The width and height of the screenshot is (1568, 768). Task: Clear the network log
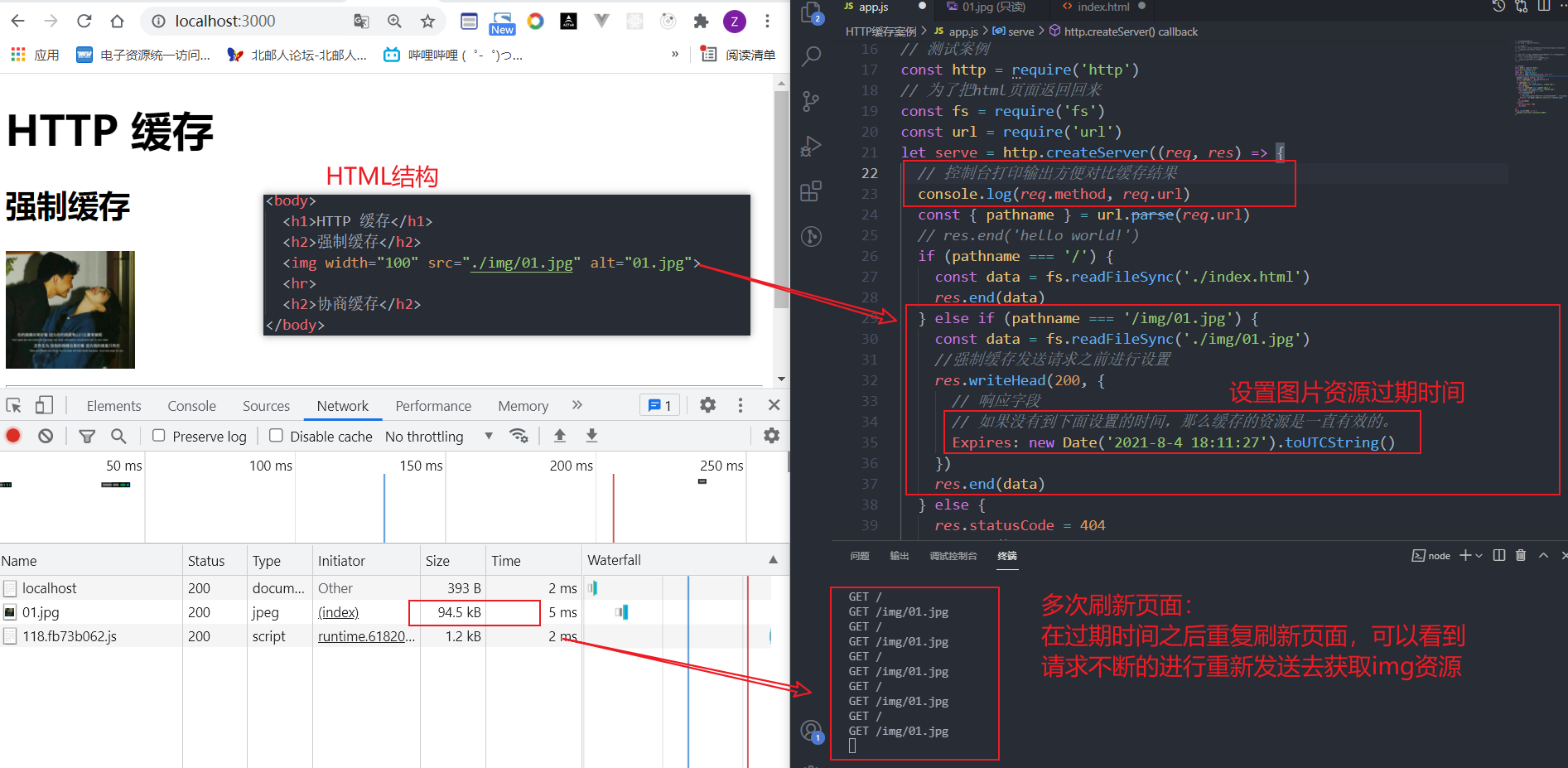[x=46, y=436]
